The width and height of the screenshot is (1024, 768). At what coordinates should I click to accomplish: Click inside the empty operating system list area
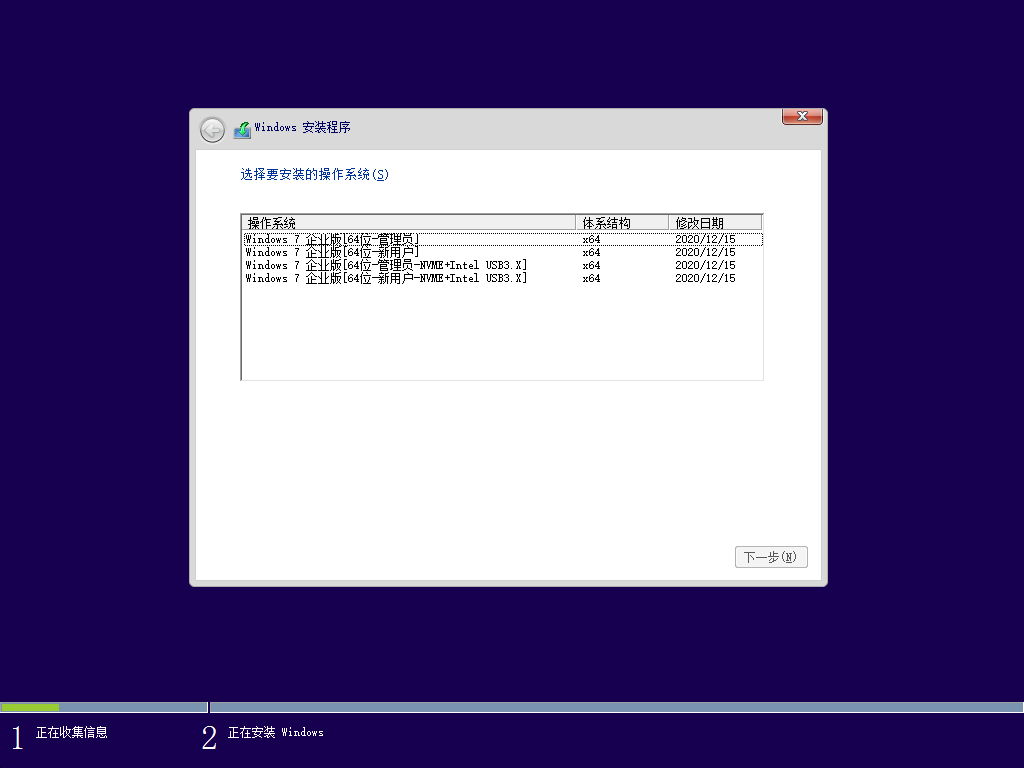pyautogui.click(x=500, y=330)
